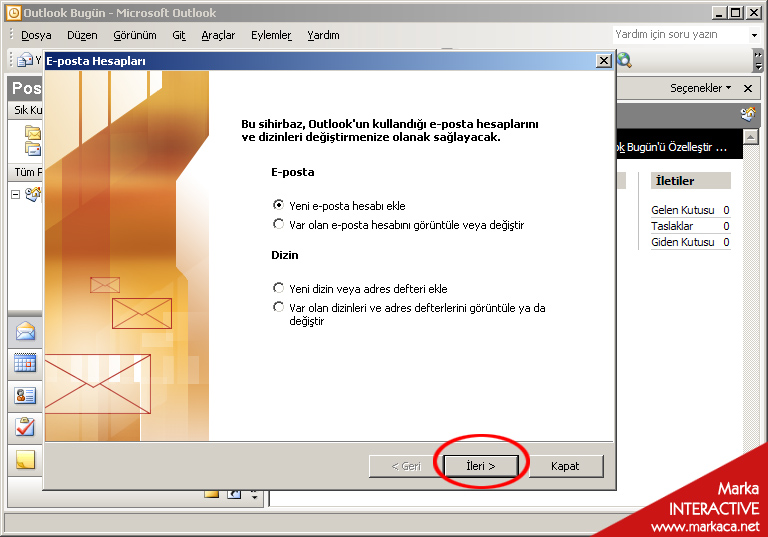Click the scrollbar up arrow in Outlook Today
Viewport: 768px width, 537px height.
click(751, 137)
